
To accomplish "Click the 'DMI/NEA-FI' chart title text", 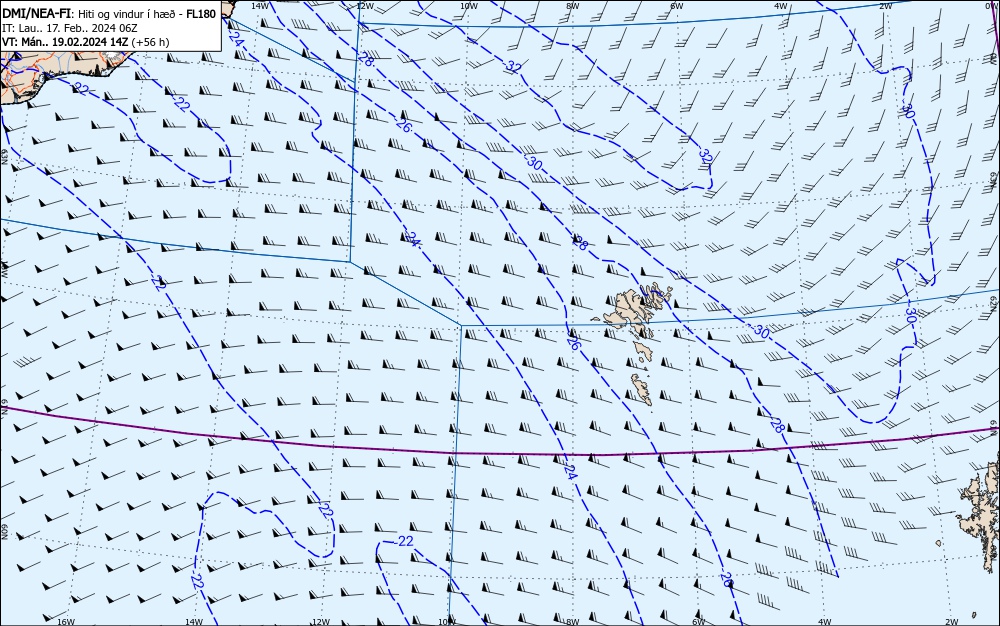I will pyautogui.click(x=36, y=15).
